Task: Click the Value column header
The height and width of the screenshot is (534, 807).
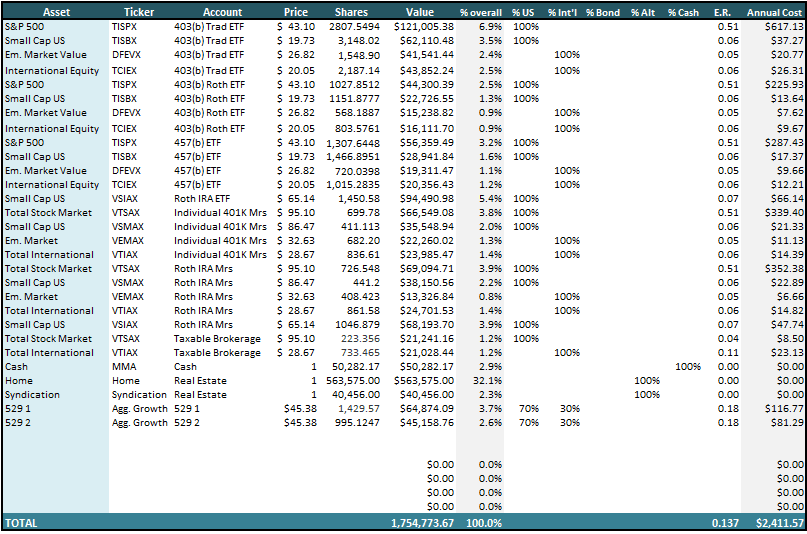Action: click(420, 12)
